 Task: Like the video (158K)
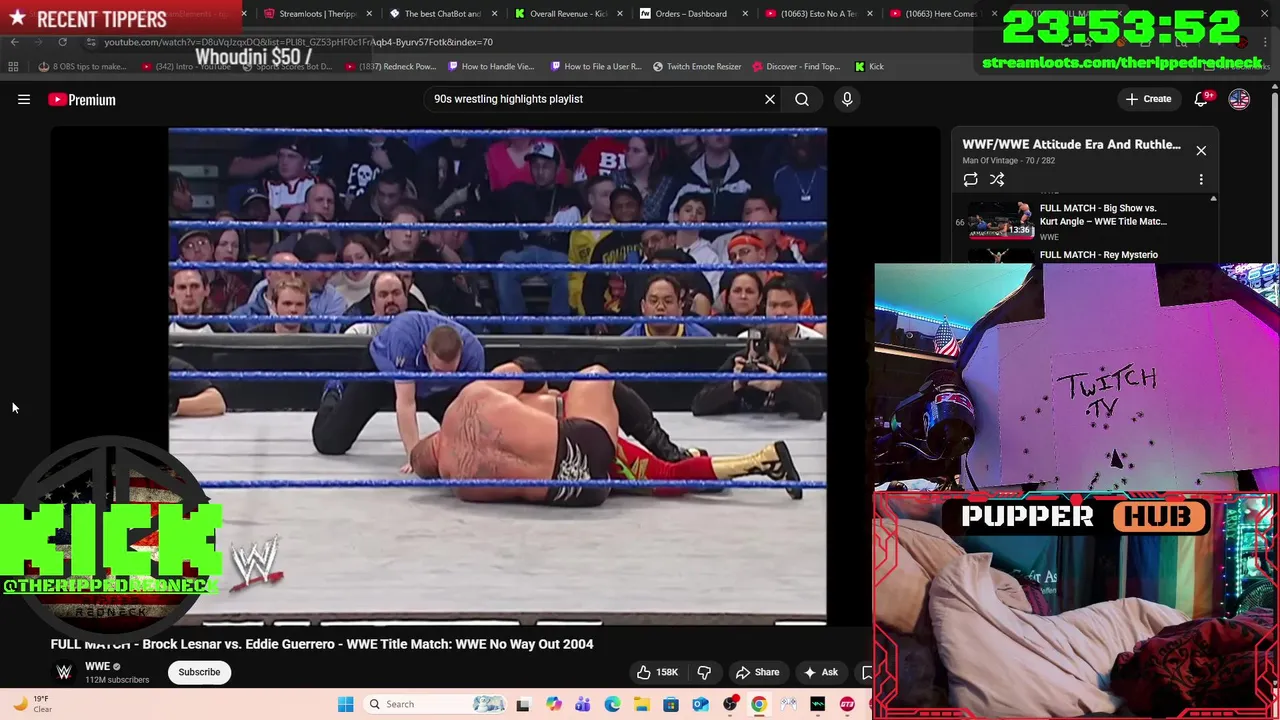point(657,672)
